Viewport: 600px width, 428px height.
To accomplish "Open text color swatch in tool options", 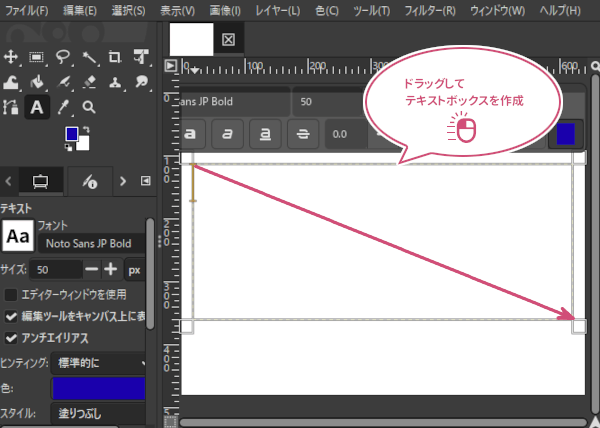I will point(98,388).
